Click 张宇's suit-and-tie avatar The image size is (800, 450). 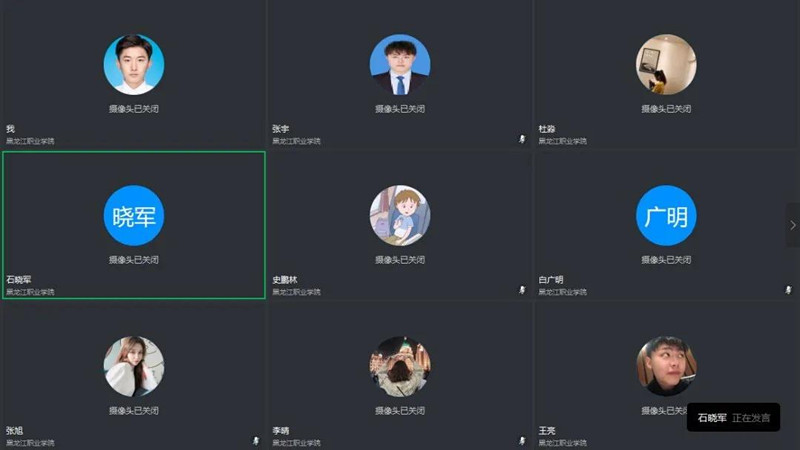pos(400,64)
